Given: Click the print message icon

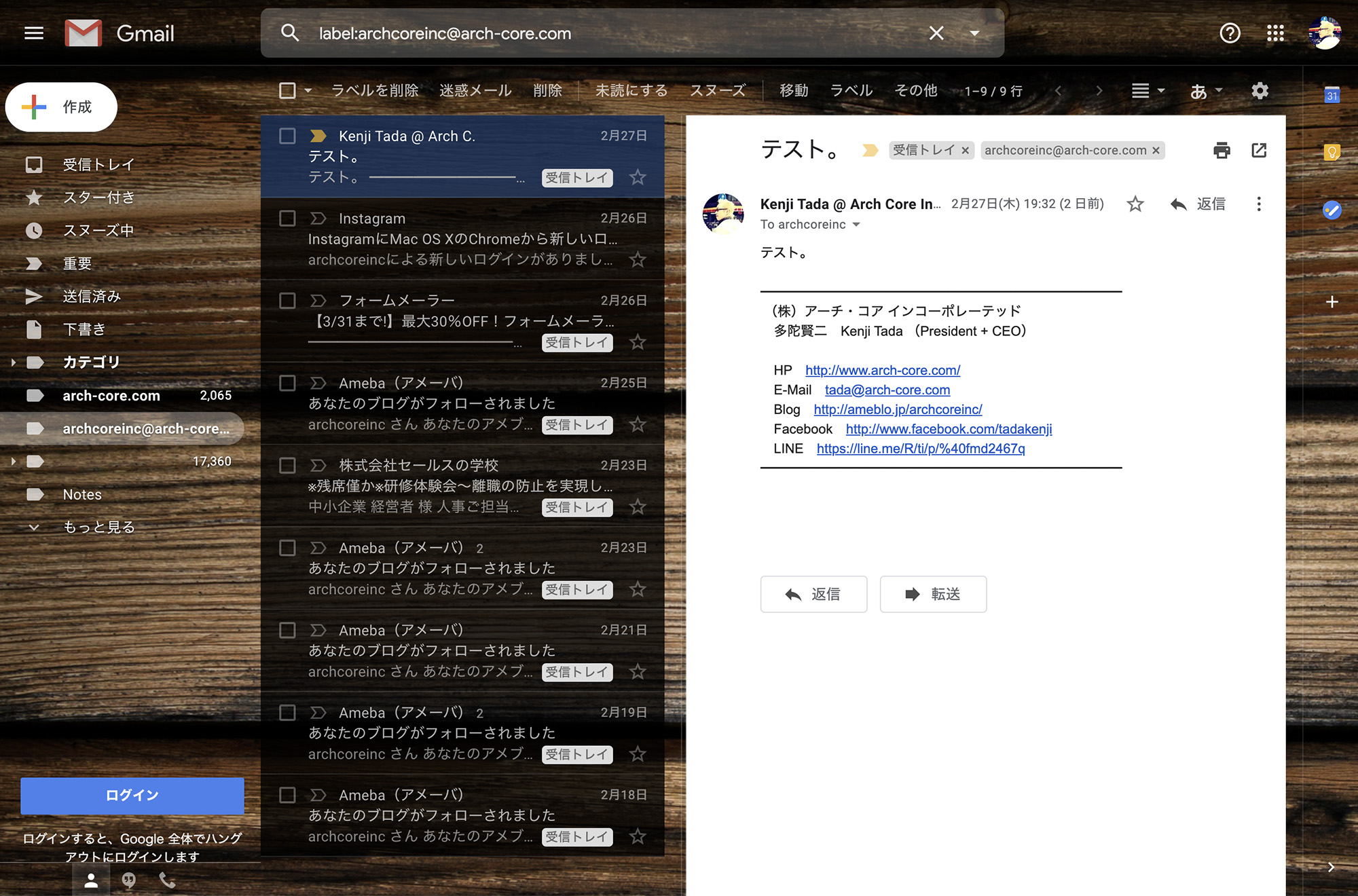Looking at the screenshot, I should pyautogui.click(x=1222, y=150).
